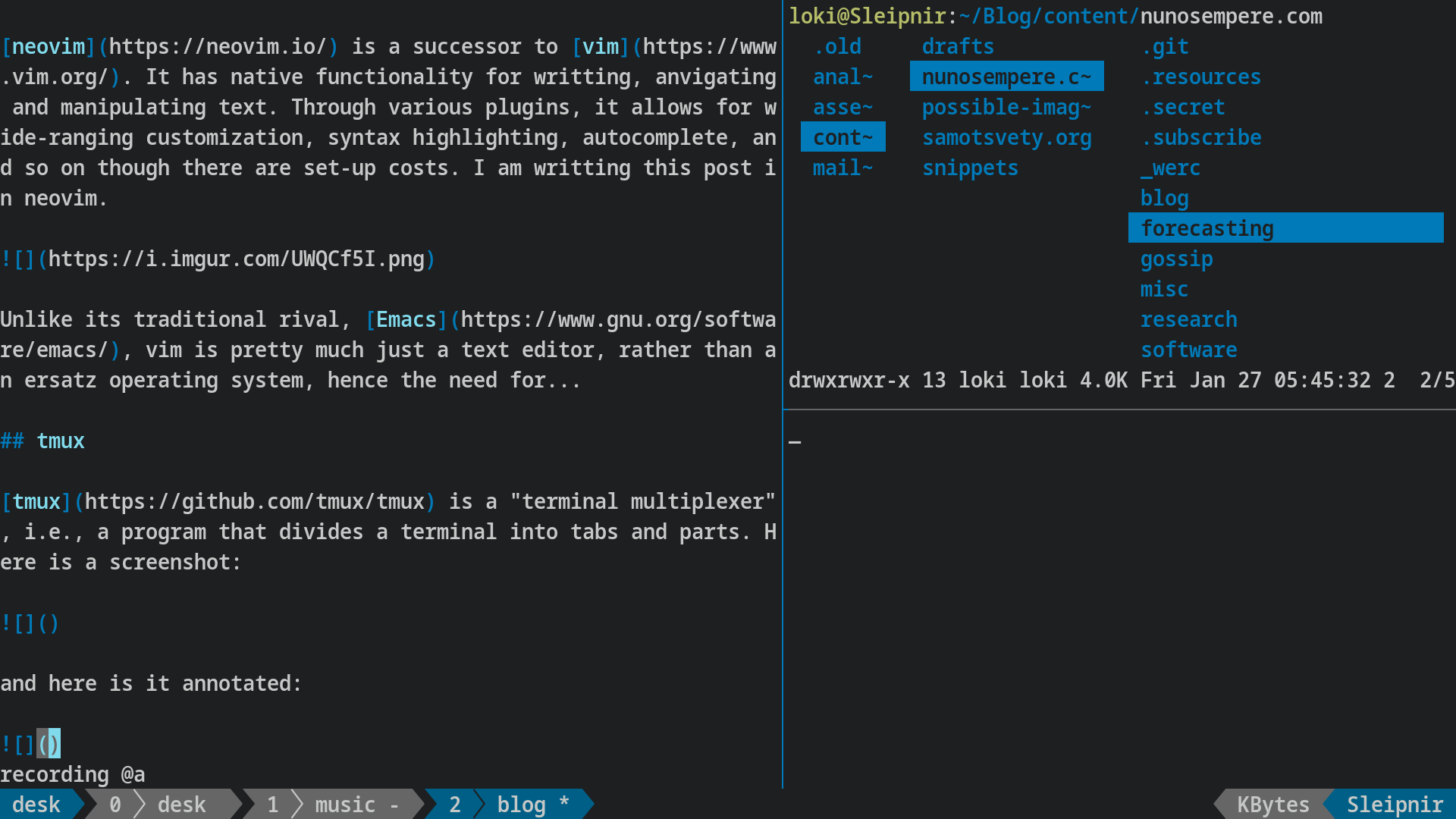Click the imgur image URL
1456x819 pixels.
236,259
